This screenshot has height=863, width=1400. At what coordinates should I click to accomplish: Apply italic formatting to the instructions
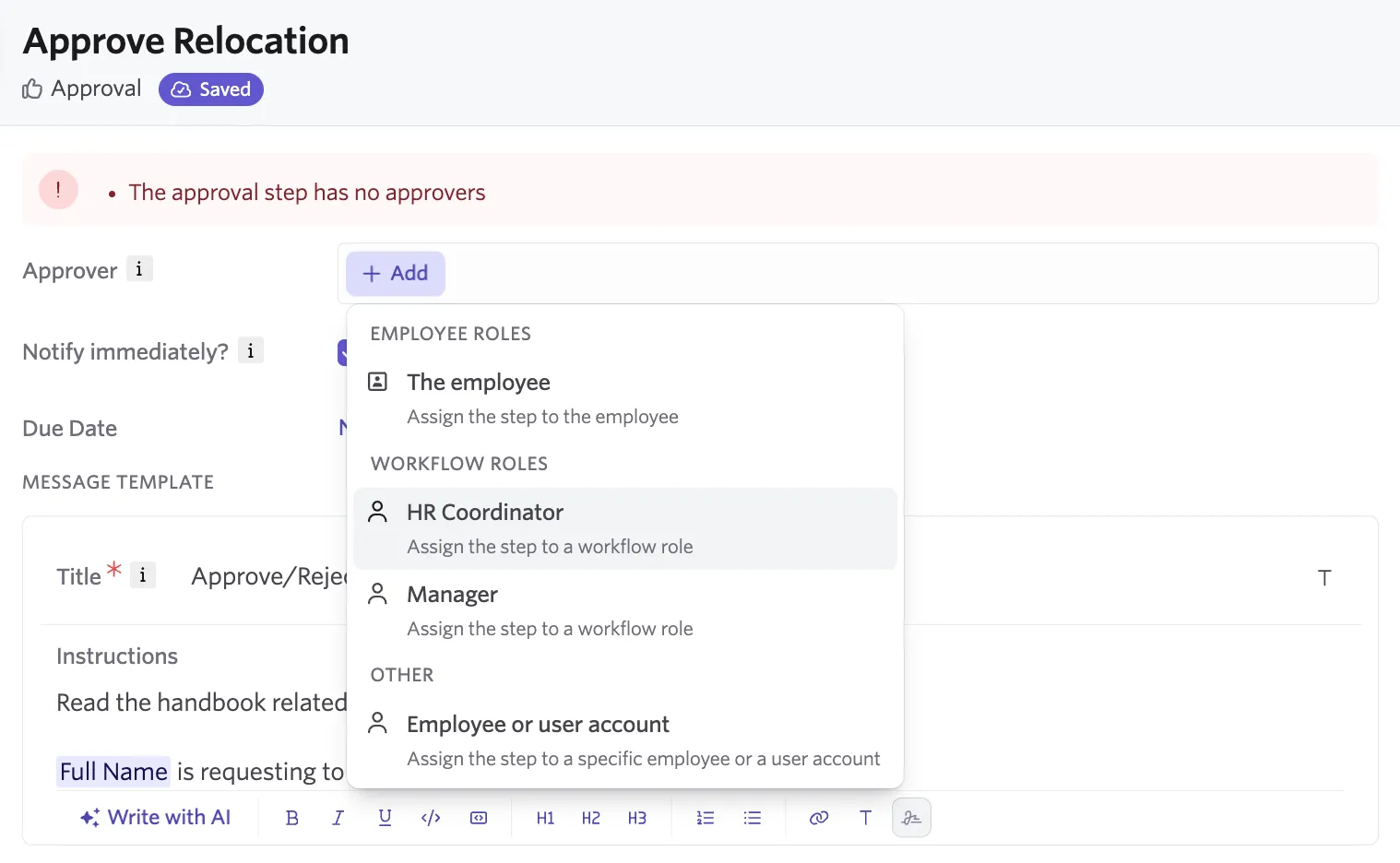click(x=338, y=818)
